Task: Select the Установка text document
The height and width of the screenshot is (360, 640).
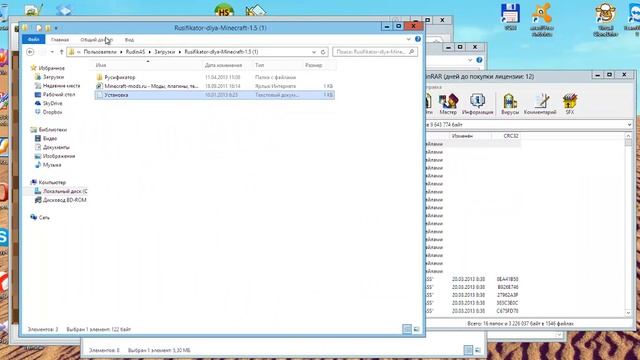Action: tap(215, 95)
